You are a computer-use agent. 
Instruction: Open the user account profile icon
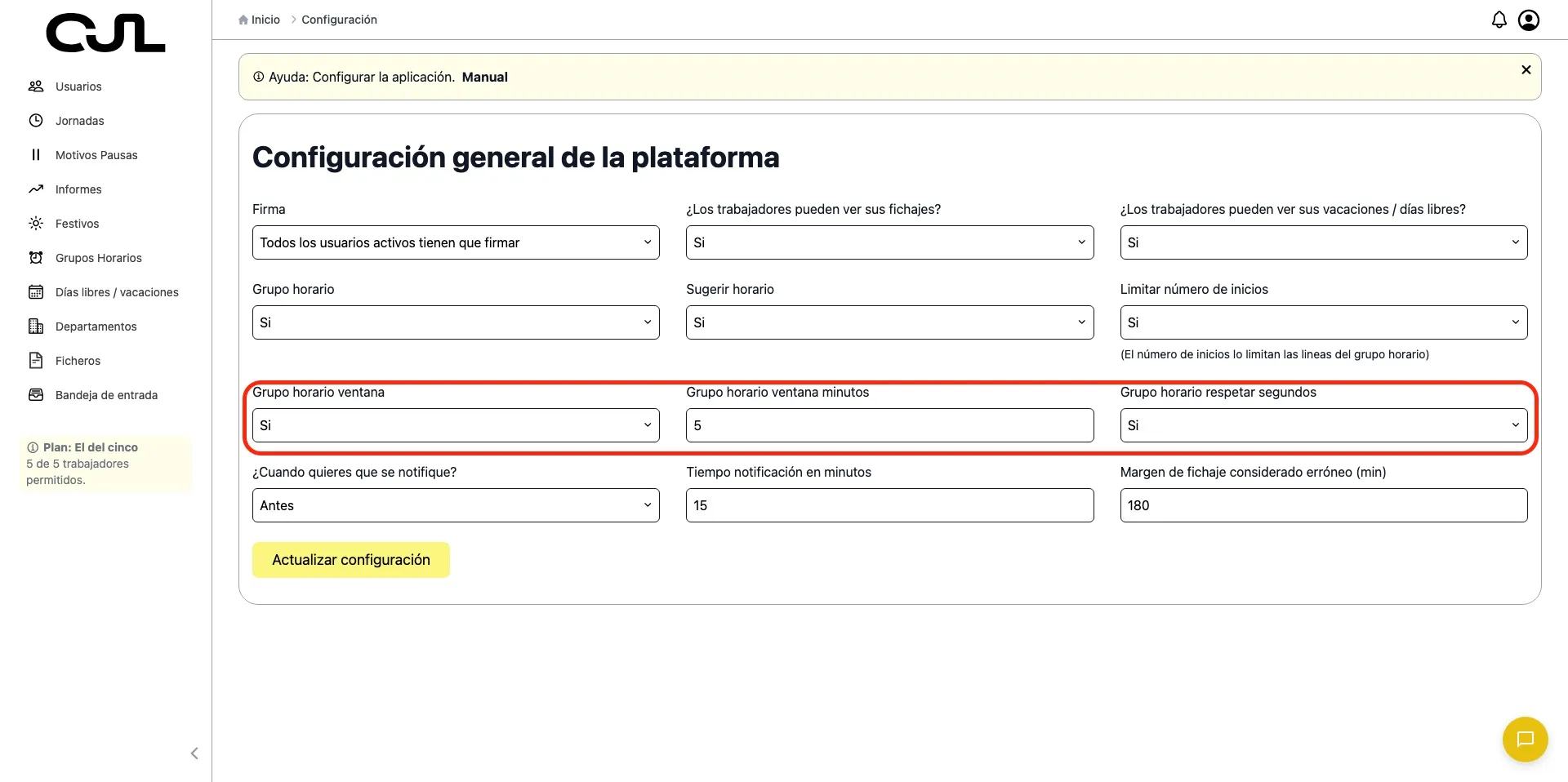(1529, 20)
